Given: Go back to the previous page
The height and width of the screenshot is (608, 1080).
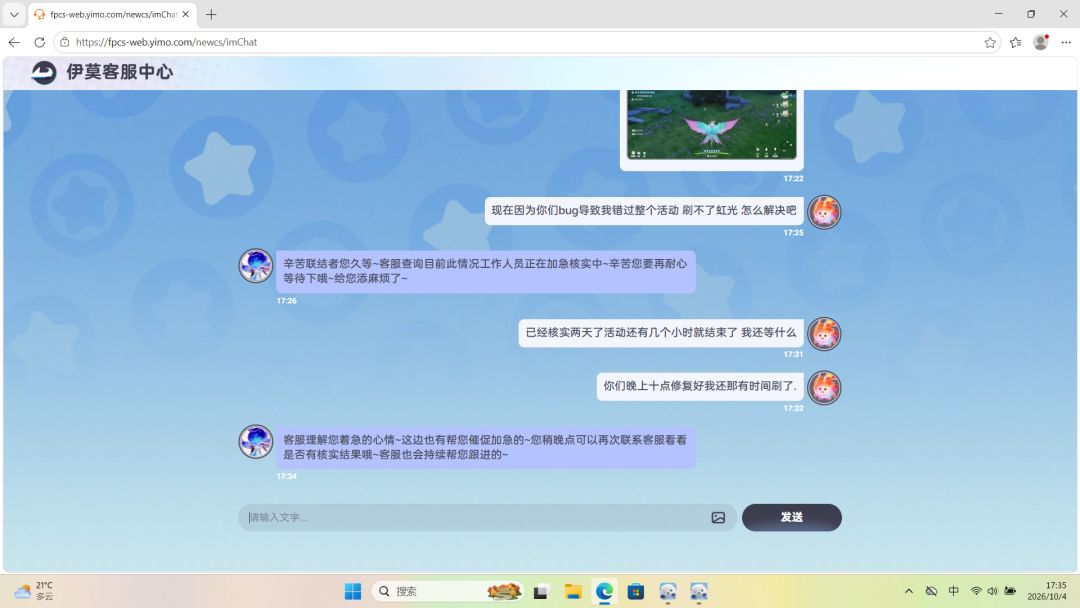Looking at the screenshot, I should (x=14, y=42).
